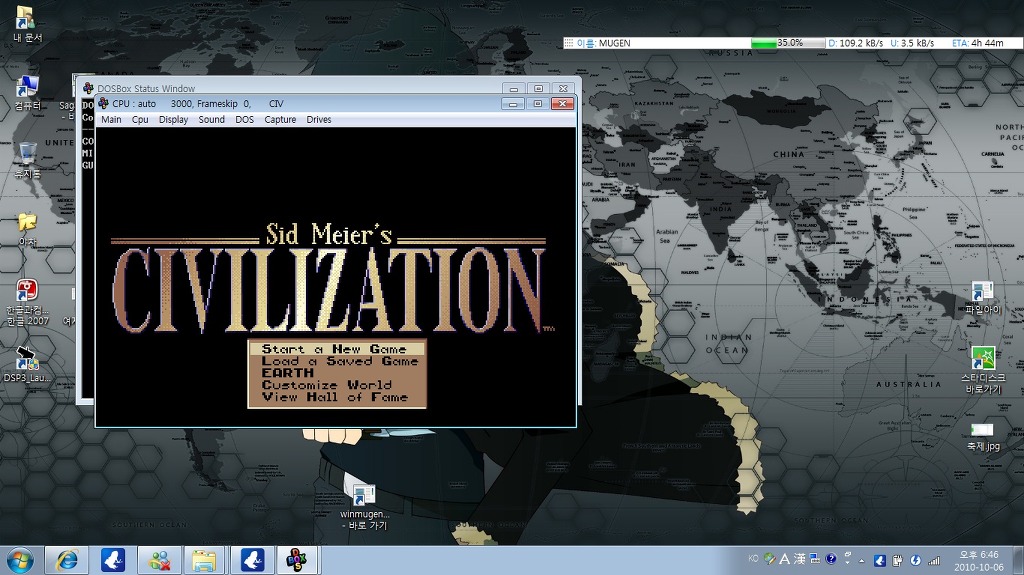This screenshot has height=575, width=1024.
Task: Open the Capture dropdown menu
Action: point(280,120)
